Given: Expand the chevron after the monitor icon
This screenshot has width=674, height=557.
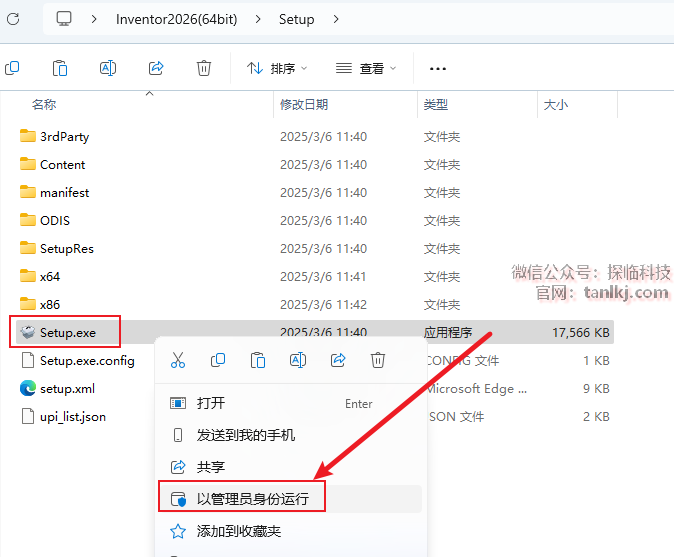Looking at the screenshot, I should (94, 19).
